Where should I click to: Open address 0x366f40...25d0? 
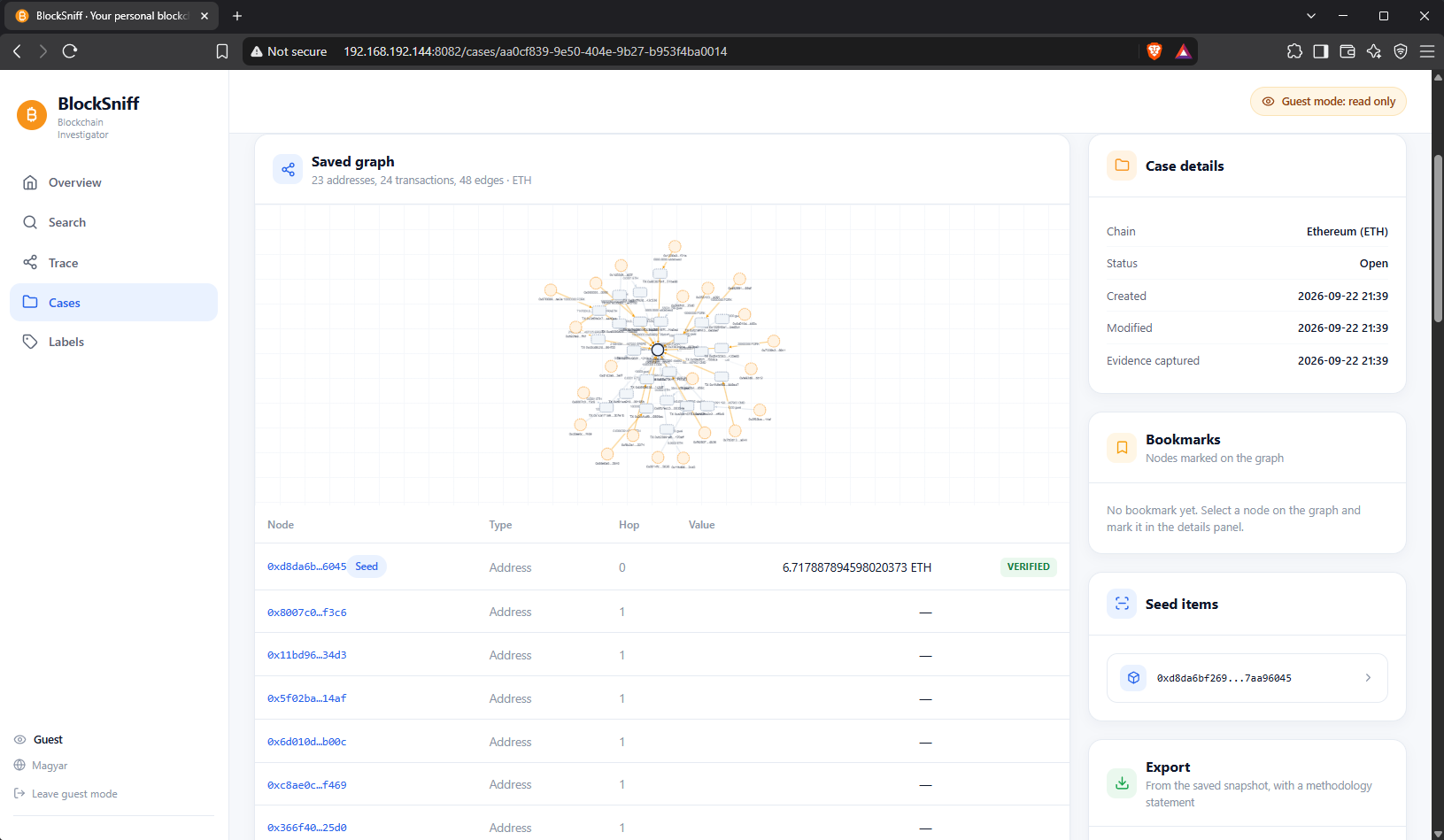[x=306, y=828]
